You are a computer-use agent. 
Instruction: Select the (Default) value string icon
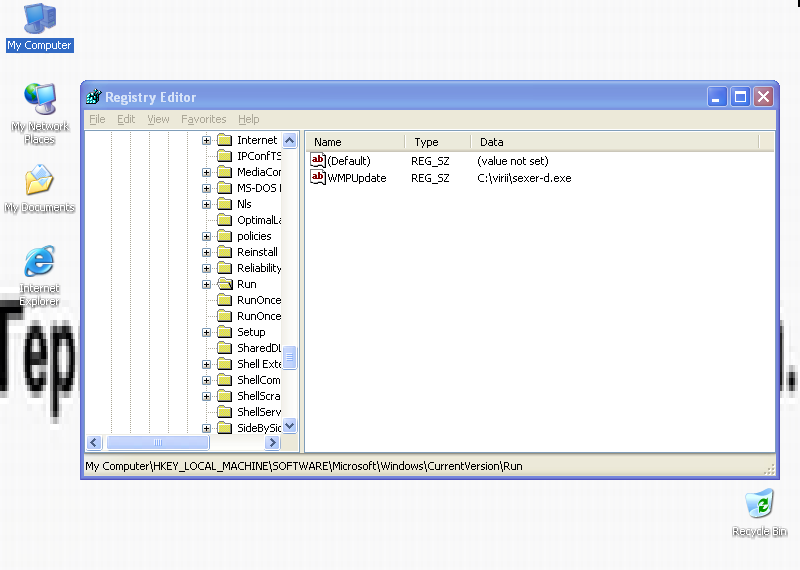(318, 161)
